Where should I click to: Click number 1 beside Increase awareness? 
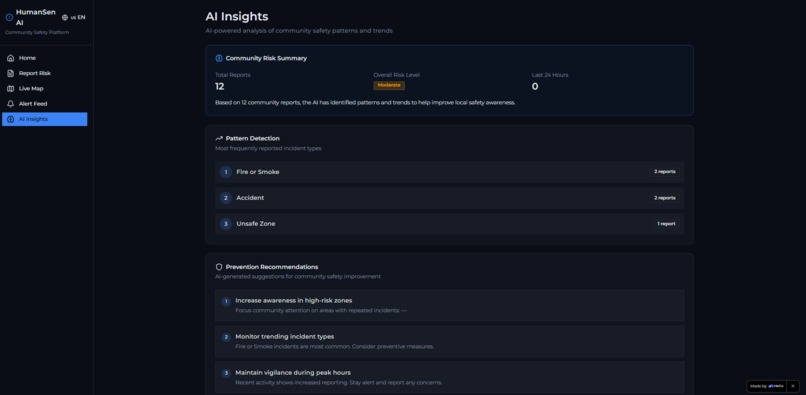[226, 301]
